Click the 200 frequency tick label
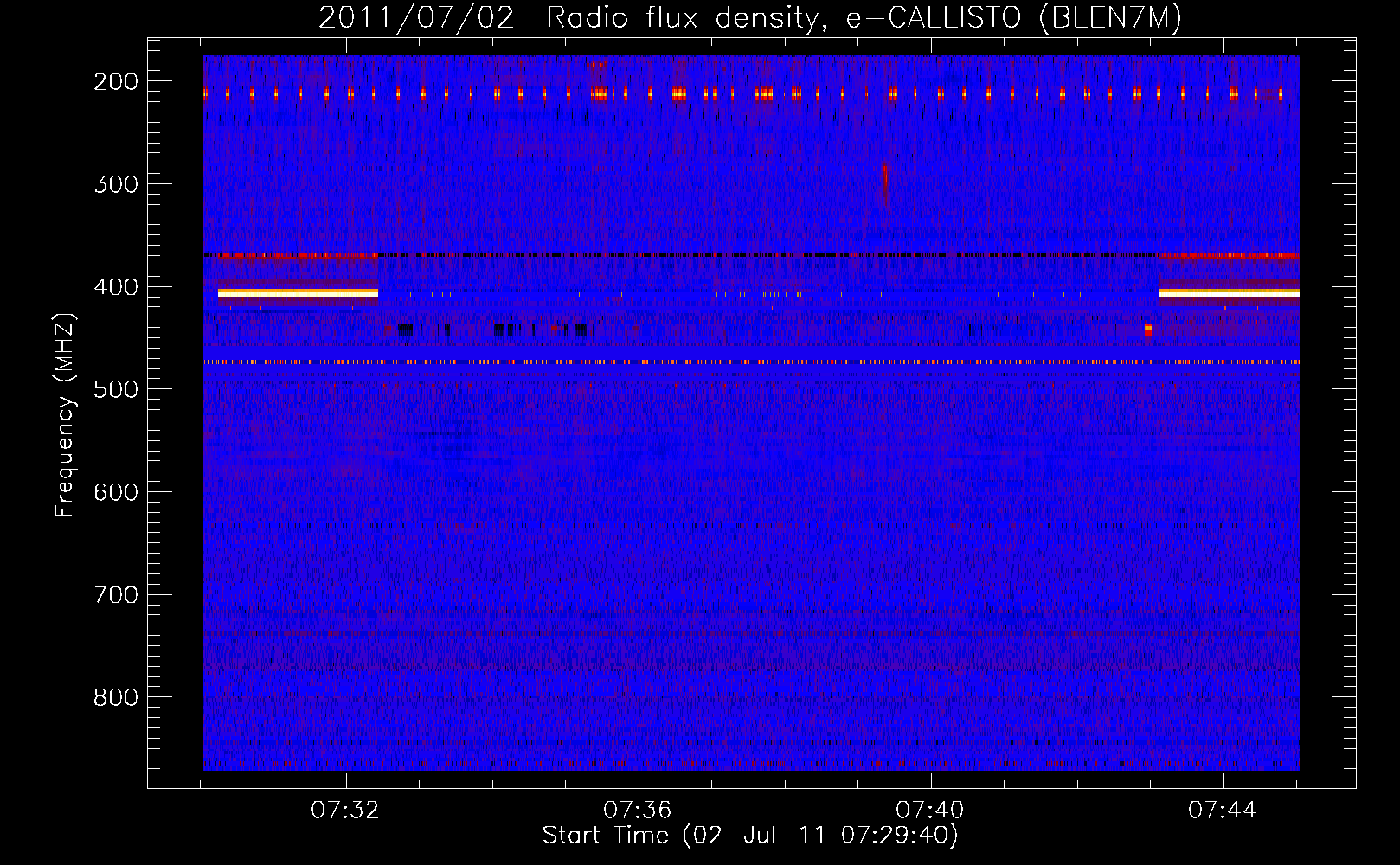This screenshot has width=1400, height=865. click(x=116, y=81)
